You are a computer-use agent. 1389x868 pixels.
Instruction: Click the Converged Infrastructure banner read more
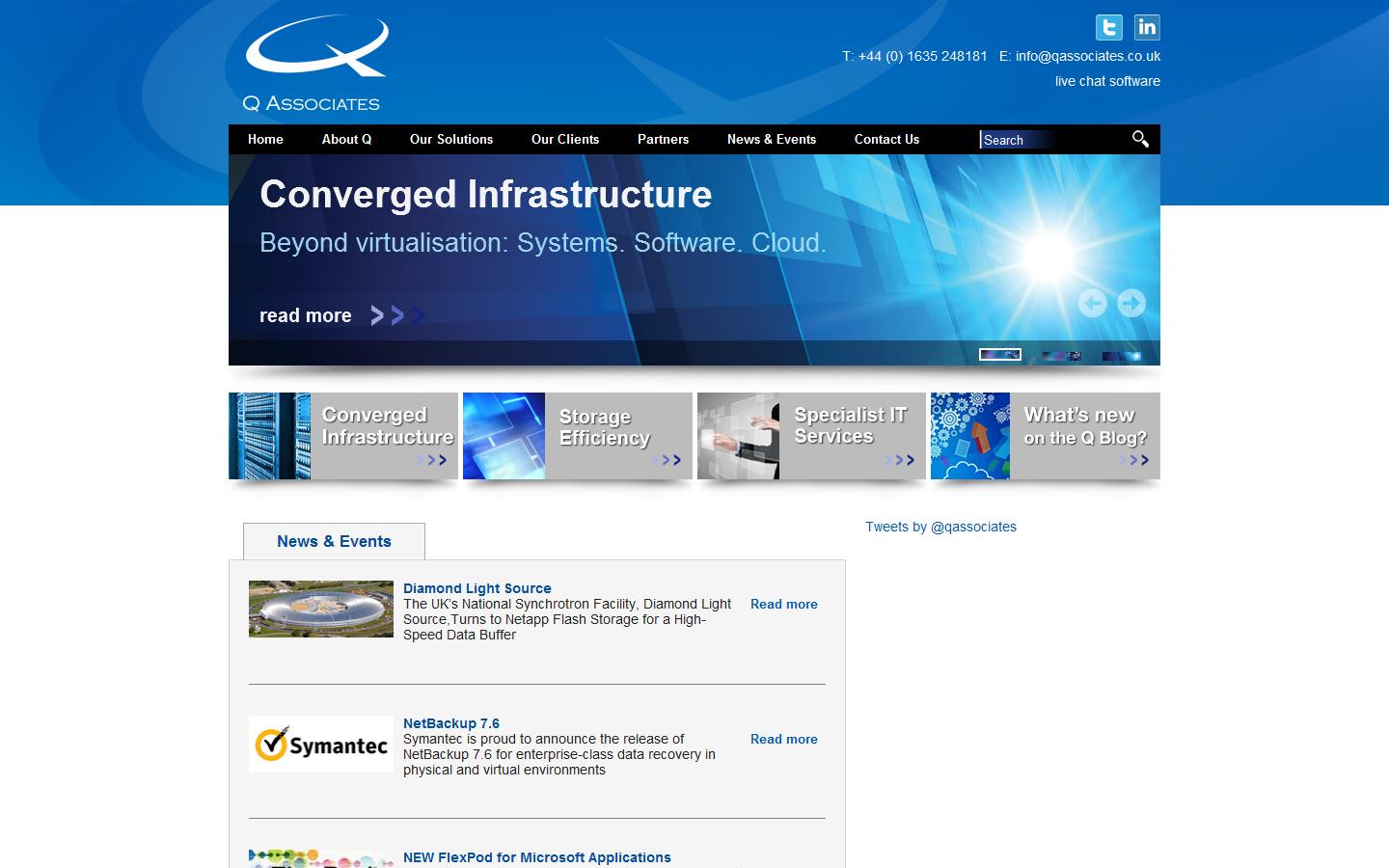click(305, 315)
